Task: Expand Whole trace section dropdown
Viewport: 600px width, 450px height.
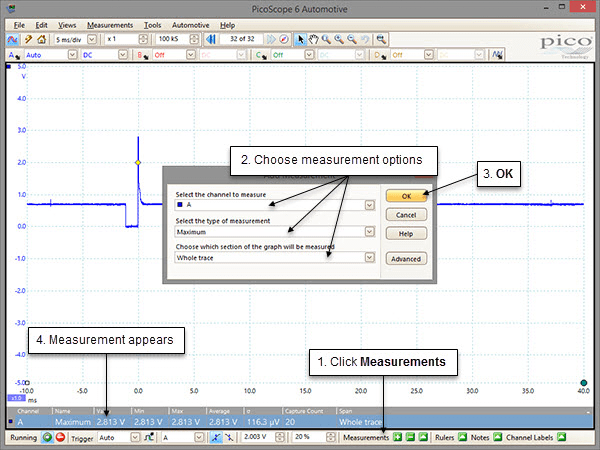Action: pyautogui.click(x=369, y=258)
